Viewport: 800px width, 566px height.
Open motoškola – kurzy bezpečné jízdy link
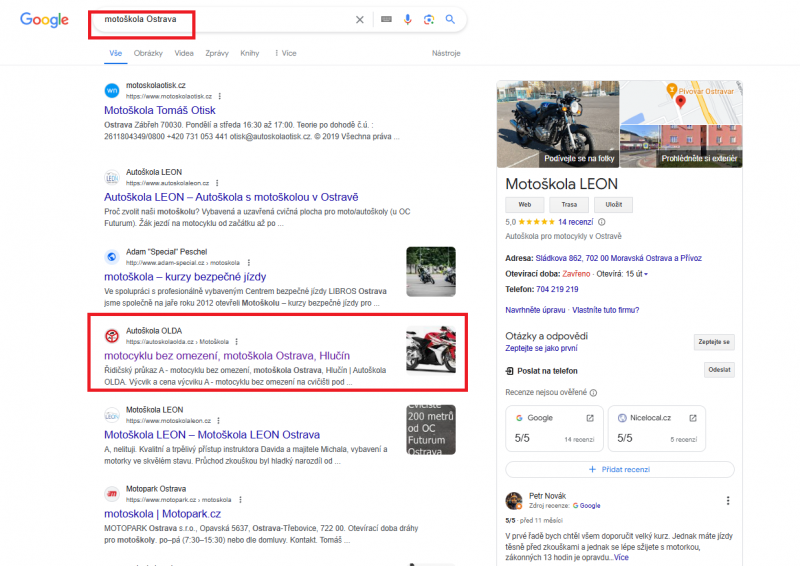pyautogui.click(x=185, y=277)
